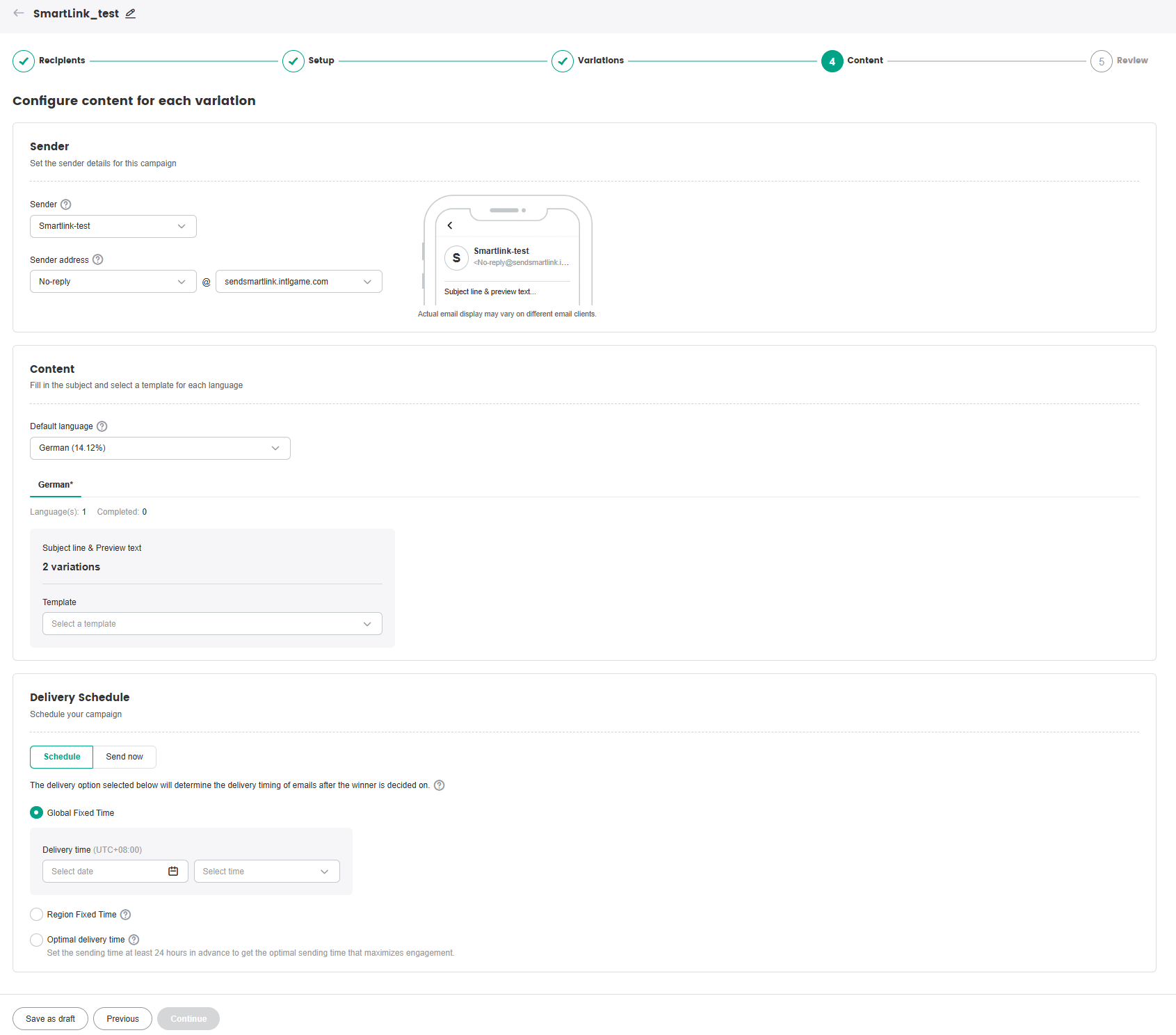Click the Optimal delivery time help icon
This screenshot has height=1035, width=1176.
(x=134, y=940)
